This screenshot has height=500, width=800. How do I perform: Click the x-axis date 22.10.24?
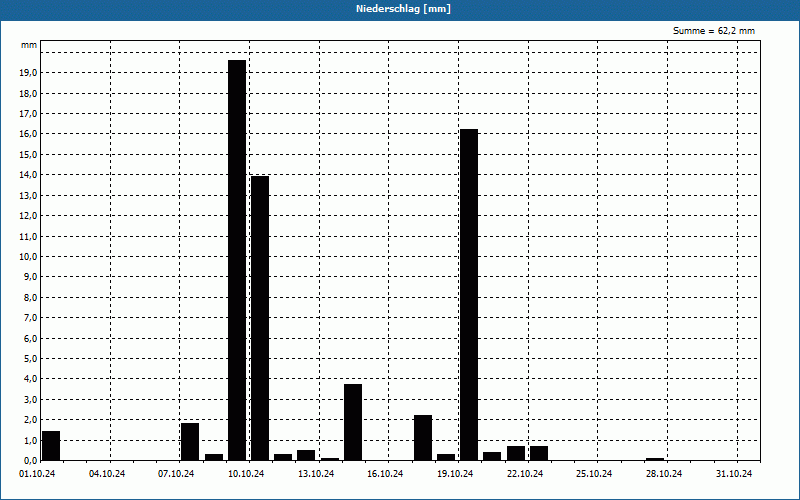click(525, 474)
